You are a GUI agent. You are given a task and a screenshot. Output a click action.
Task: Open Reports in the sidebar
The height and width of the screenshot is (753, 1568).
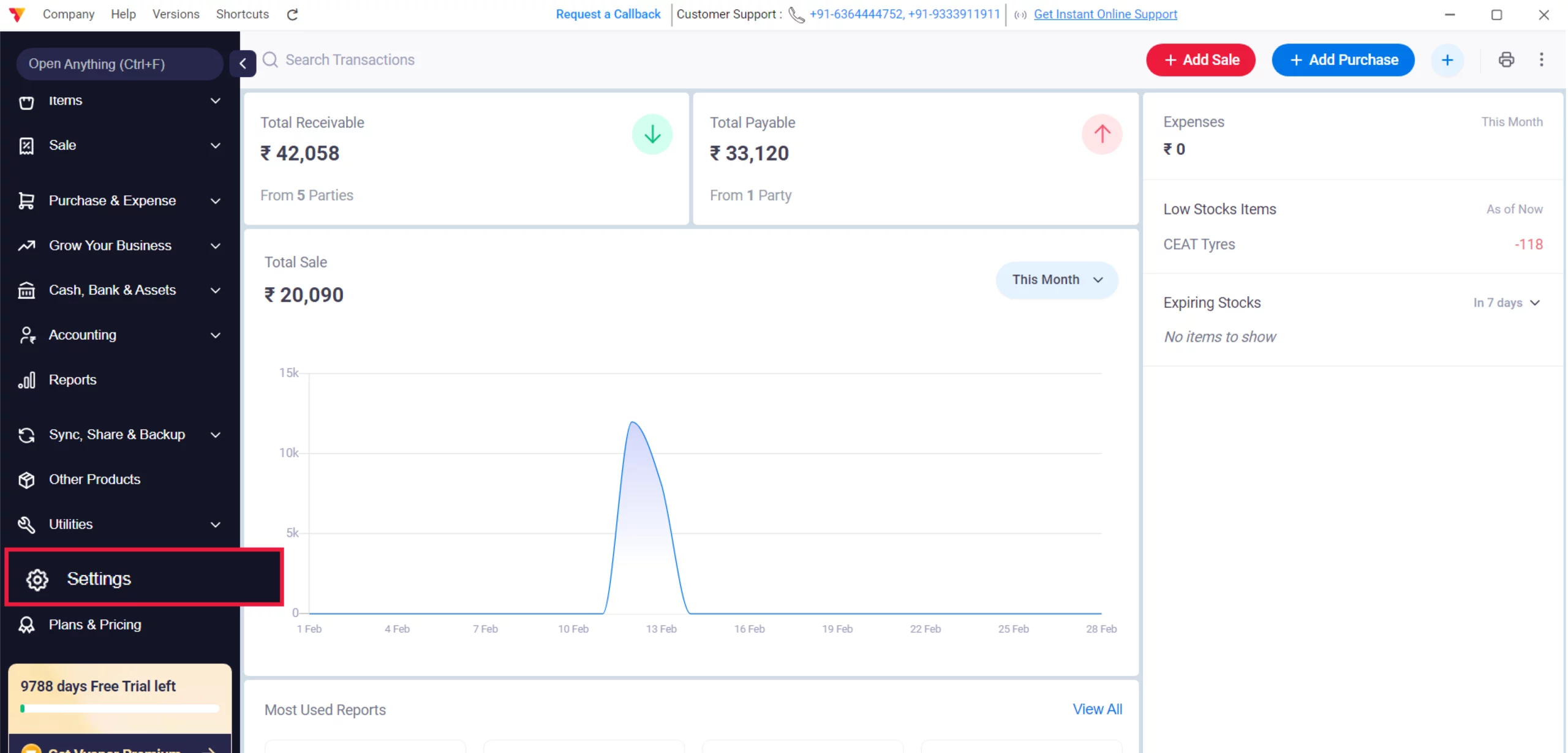pyautogui.click(x=73, y=380)
